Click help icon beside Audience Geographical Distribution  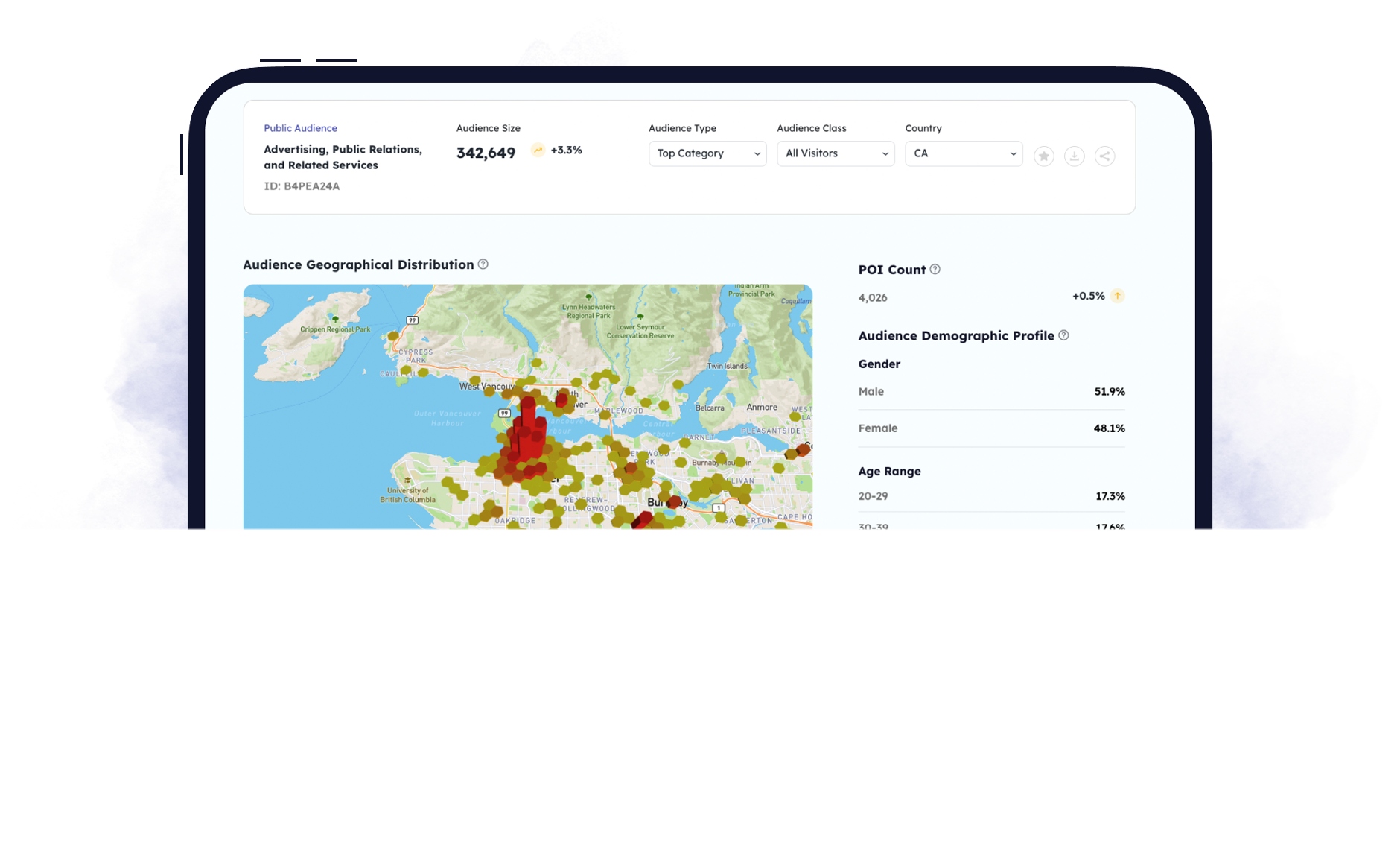pos(483,264)
